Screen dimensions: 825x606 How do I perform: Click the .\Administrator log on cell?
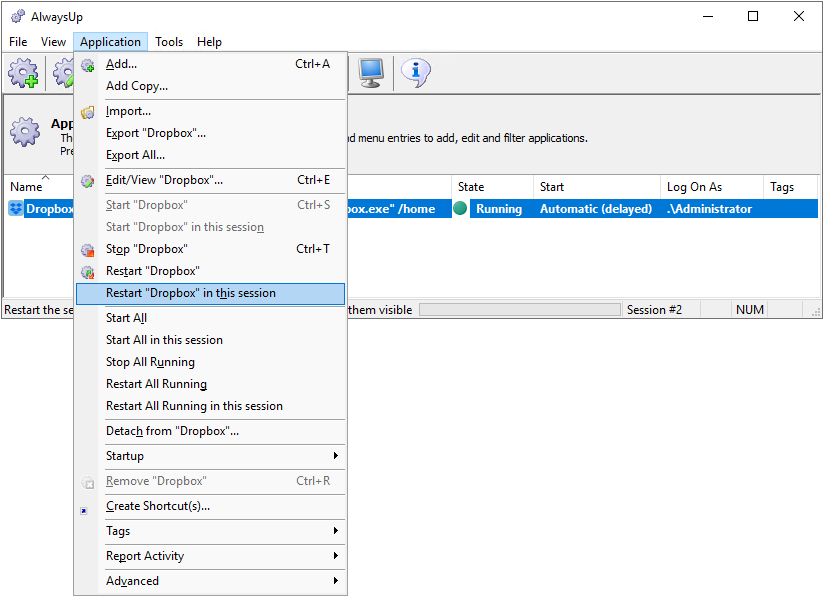pos(710,209)
